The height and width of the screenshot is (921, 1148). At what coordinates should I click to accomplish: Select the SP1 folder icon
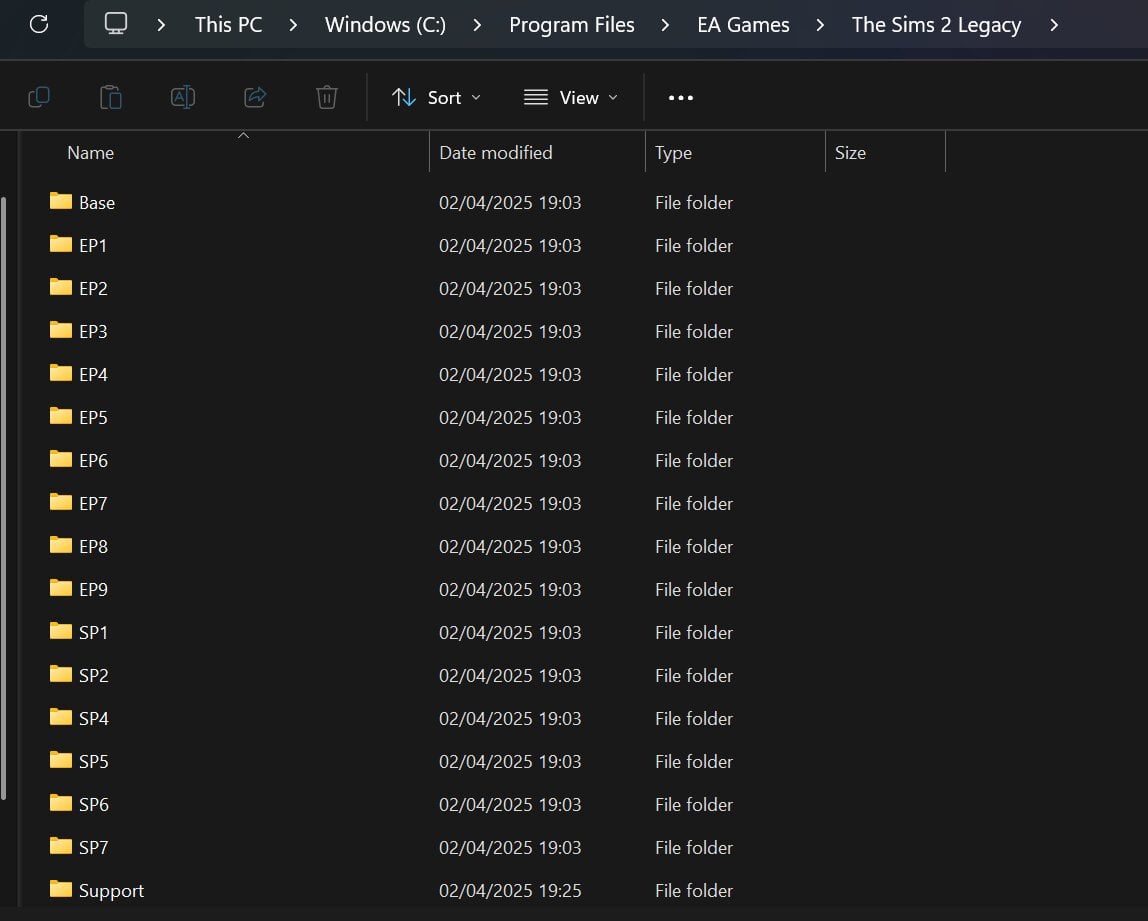coord(61,631)
